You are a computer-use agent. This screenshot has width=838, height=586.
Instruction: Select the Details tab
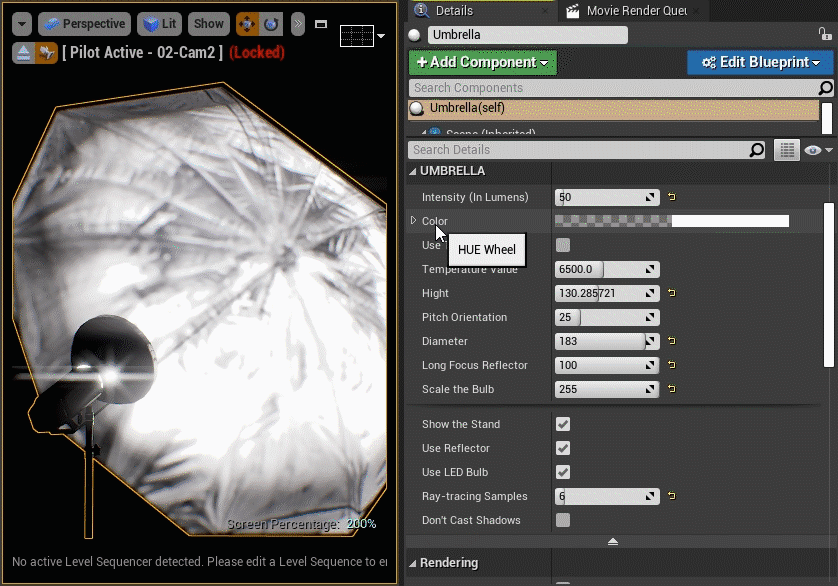(x=453, y=11)
